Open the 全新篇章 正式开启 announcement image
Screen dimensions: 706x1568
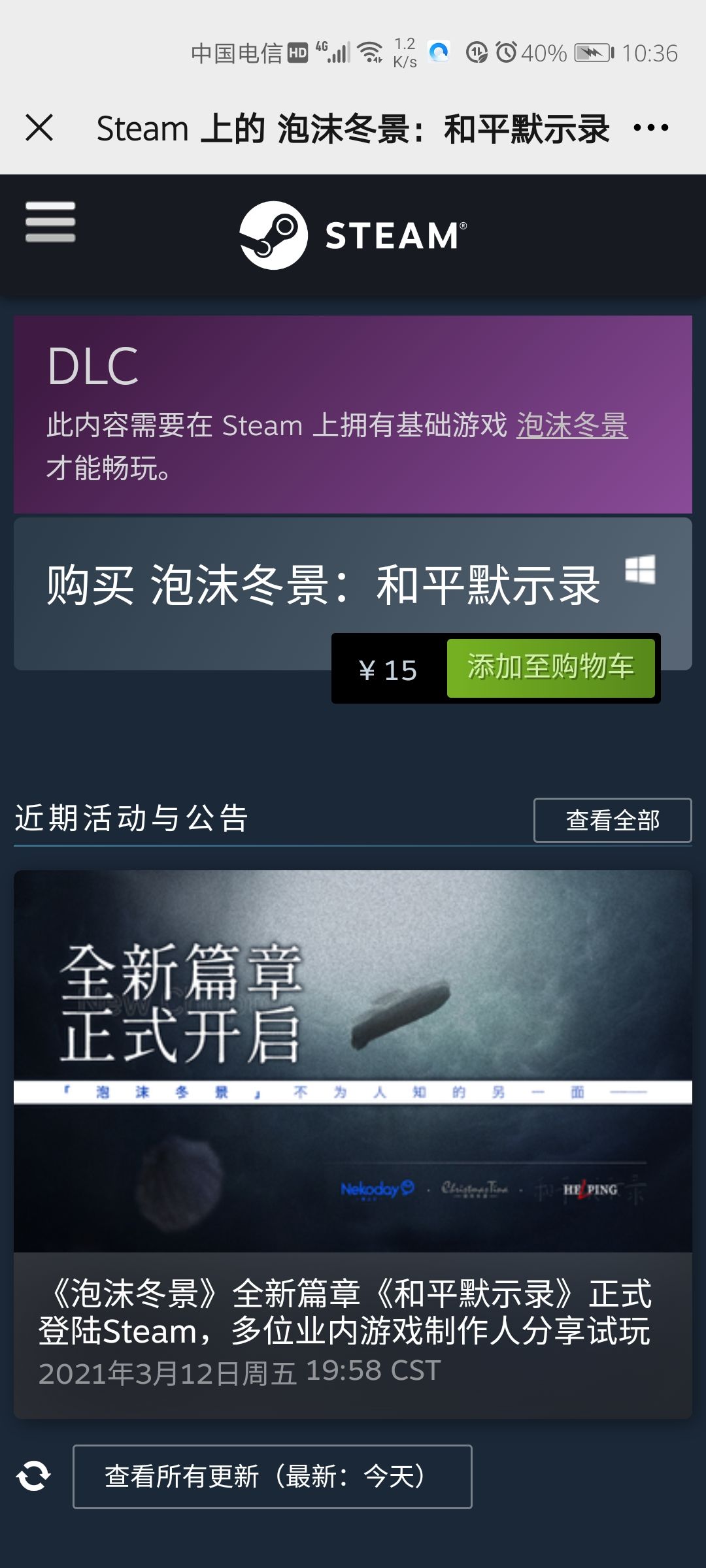(x=353, y=1060)
